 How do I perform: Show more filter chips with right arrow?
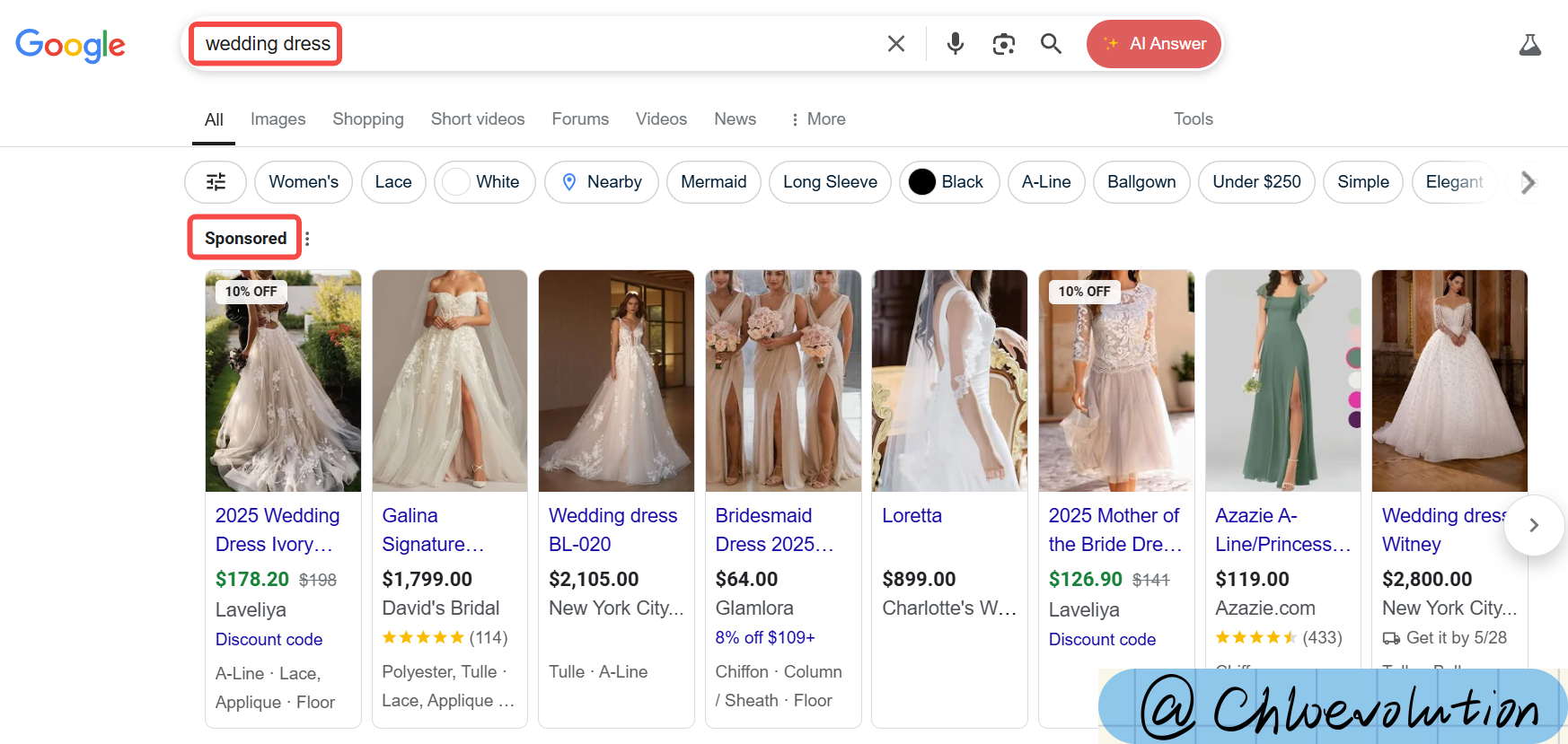[1528, 182]
